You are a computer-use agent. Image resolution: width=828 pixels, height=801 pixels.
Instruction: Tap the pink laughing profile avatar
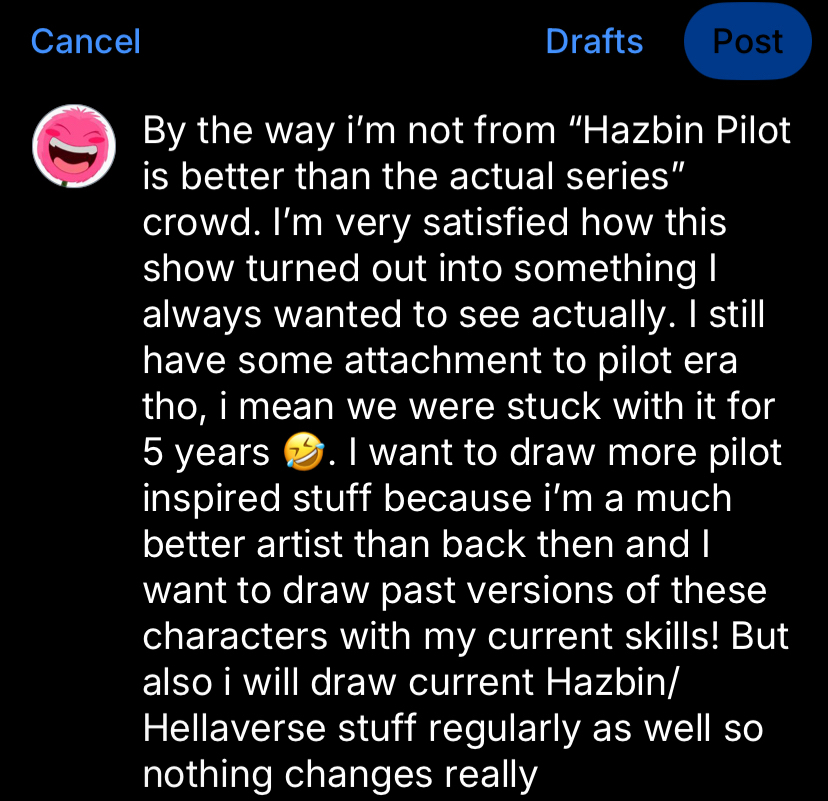pos(74,146)
